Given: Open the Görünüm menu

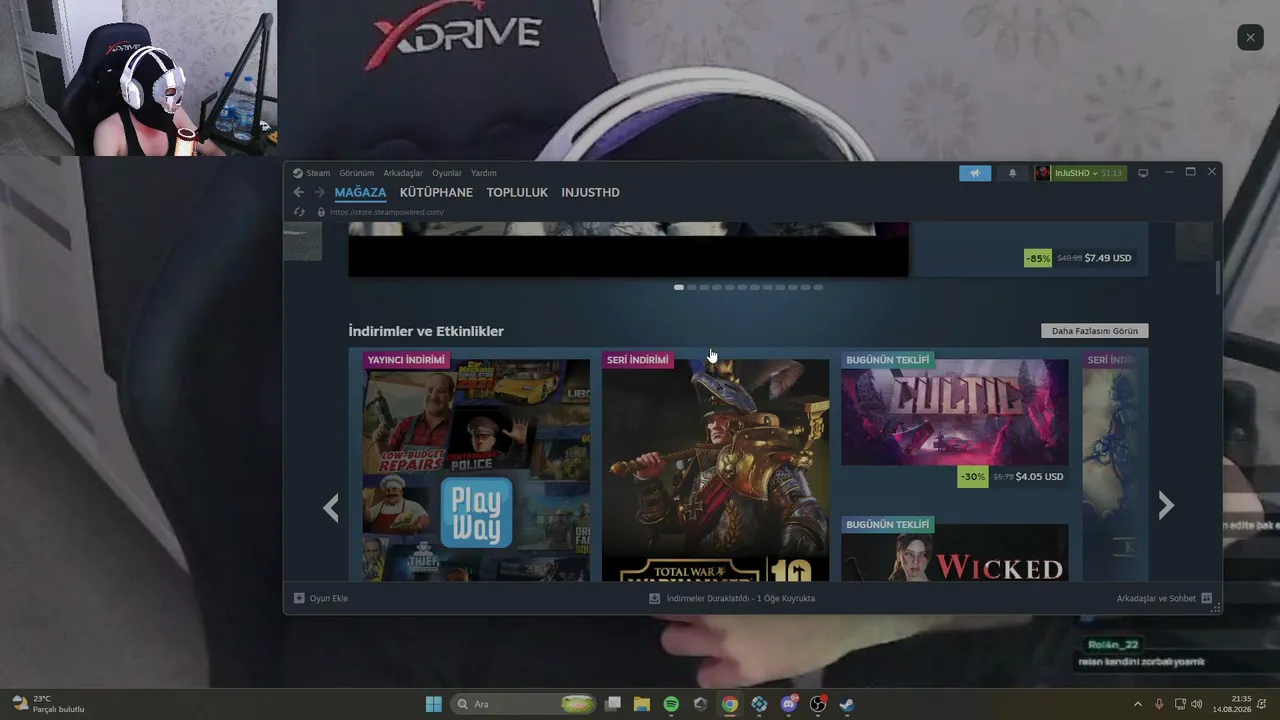Looking at the screenshot, I should pyautogui.click(x=356, y=173).
